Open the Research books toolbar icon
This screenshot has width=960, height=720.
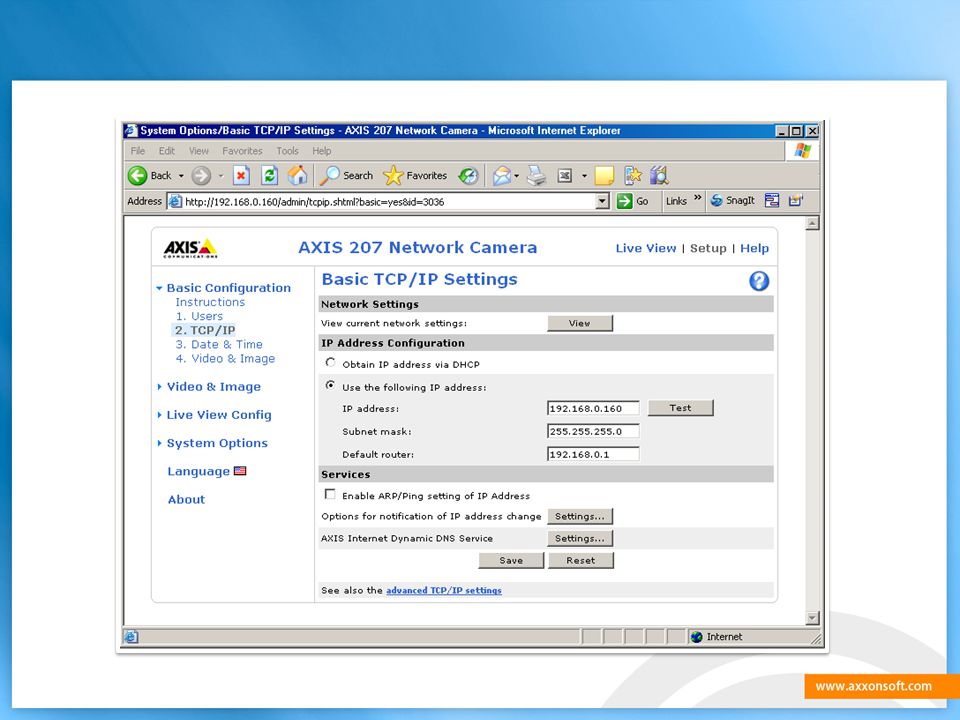click(x=659, y=176)
